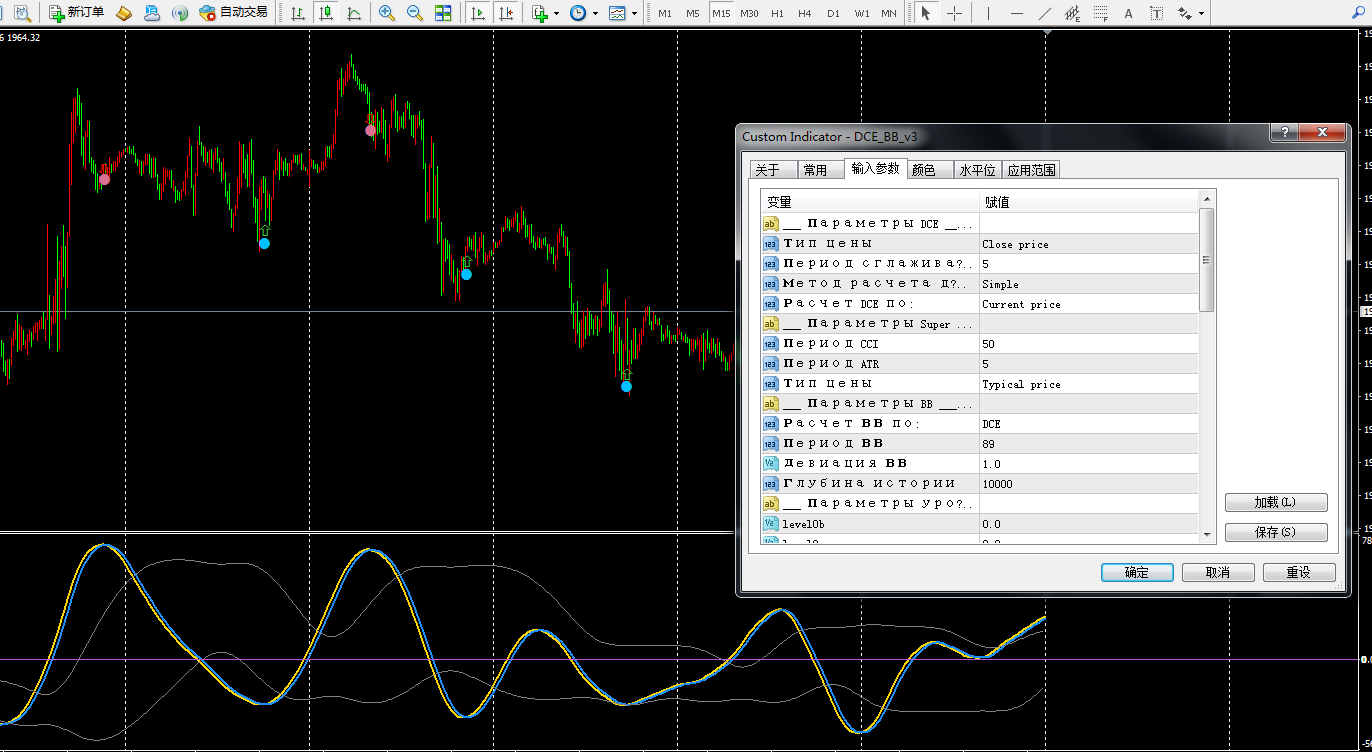Screen dimensions: 1372x752
Task: Toggle the M15 timeframe button
Action: click(721, 13)
